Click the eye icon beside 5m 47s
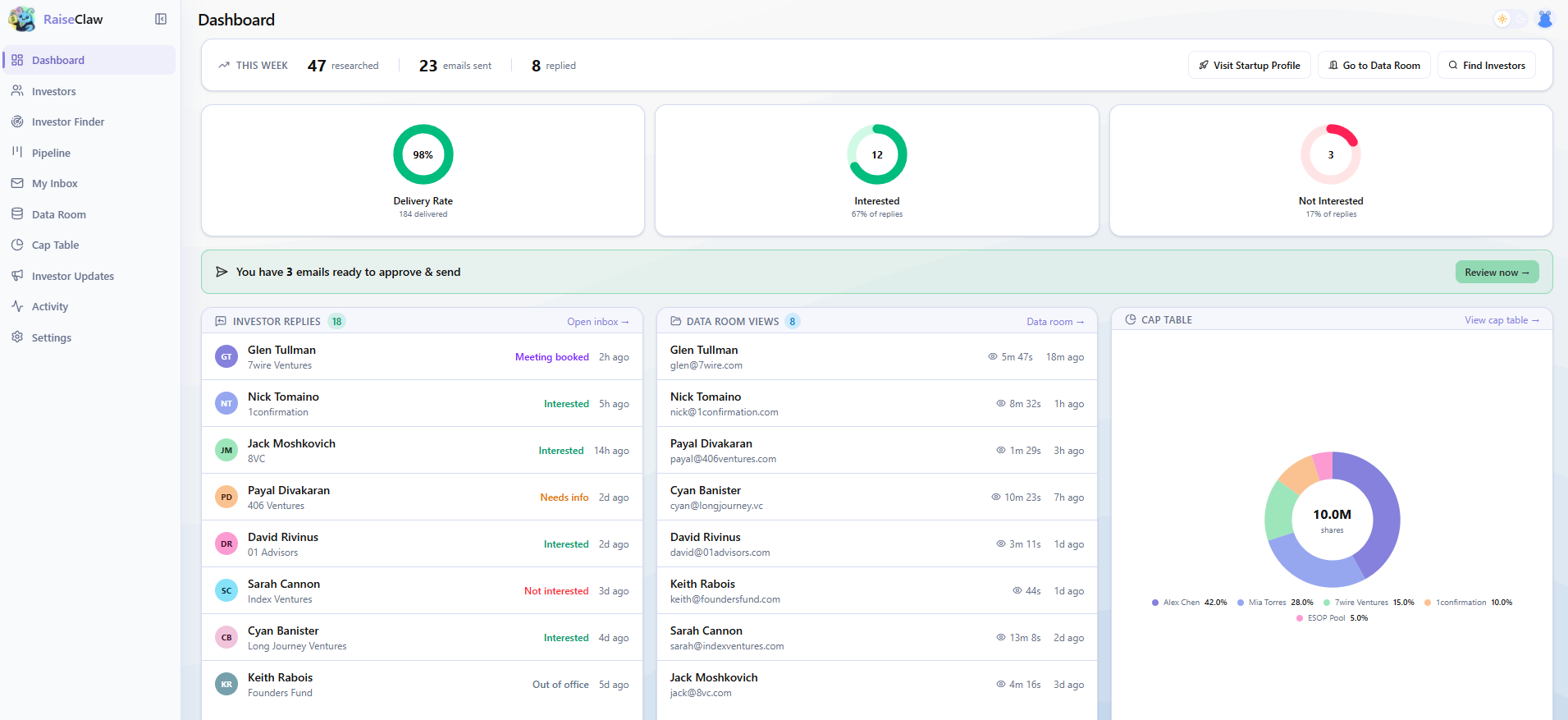 pyautogui.click(x=993, y=357)
